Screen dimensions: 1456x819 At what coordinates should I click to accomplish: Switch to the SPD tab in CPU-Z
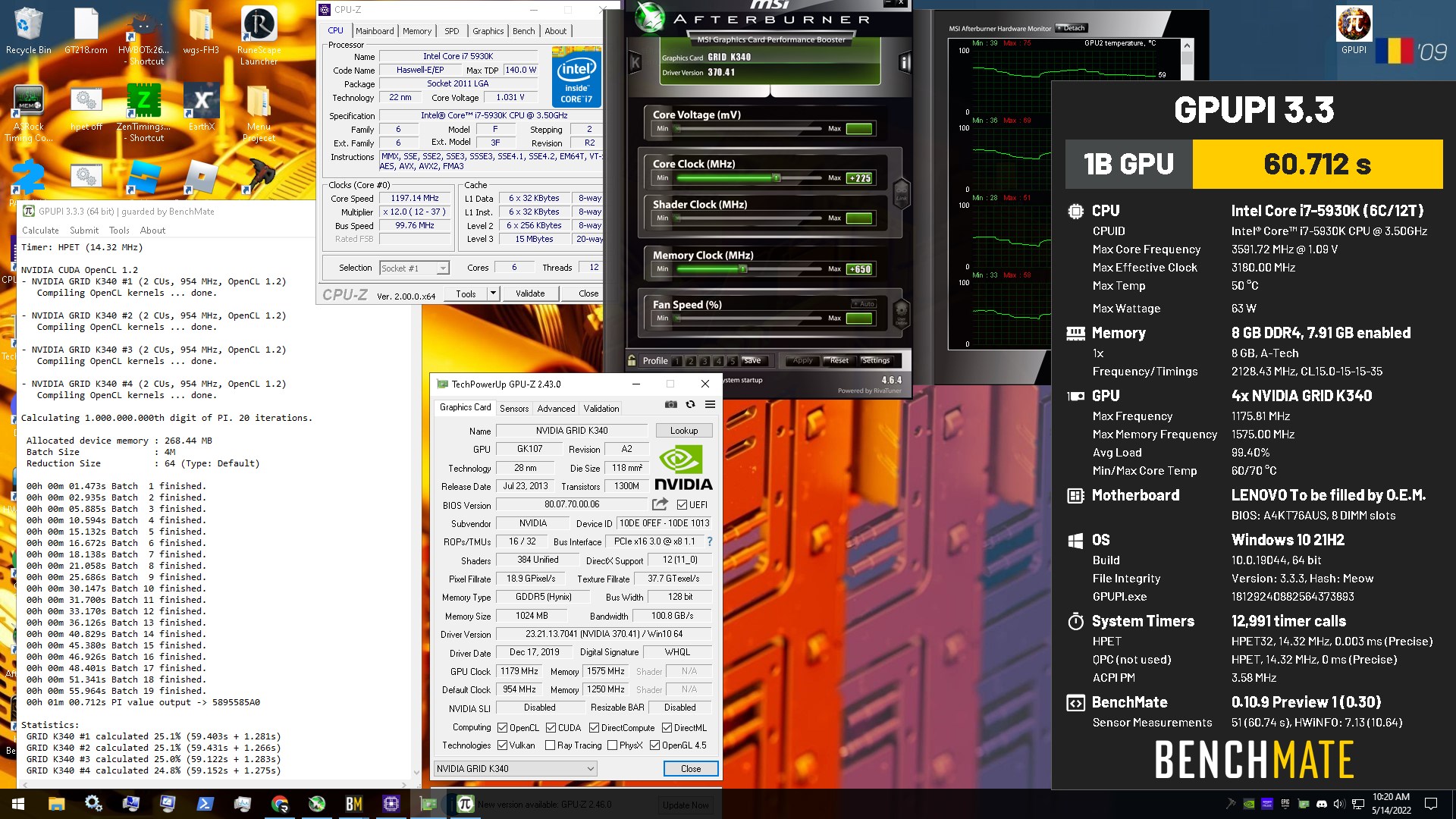coord(452,31)
